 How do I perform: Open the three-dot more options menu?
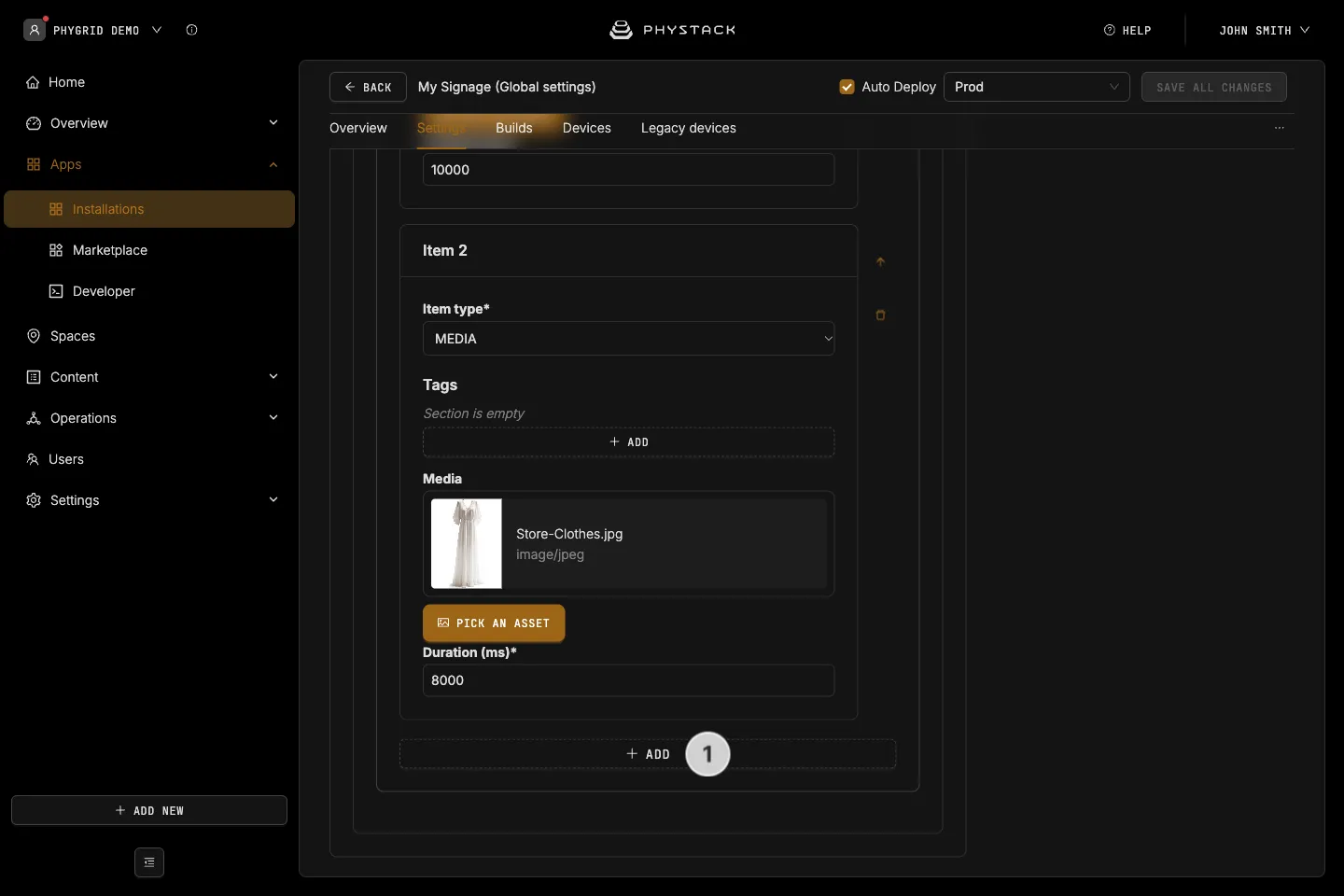1280,128
